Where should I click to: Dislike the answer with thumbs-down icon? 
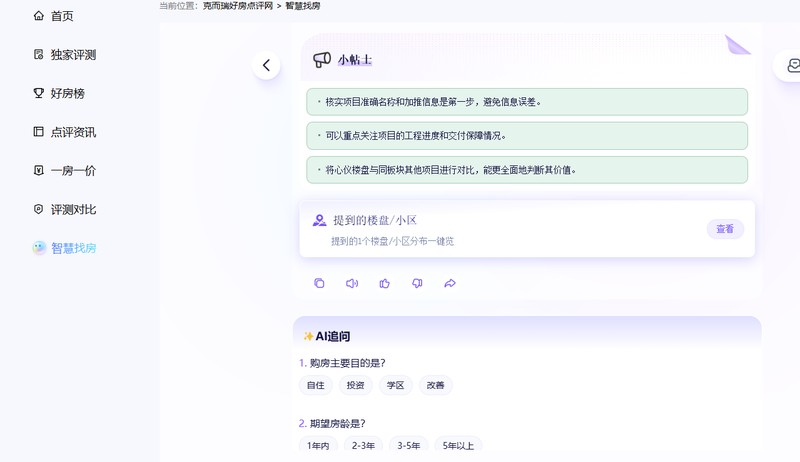[x=417, y=283]
